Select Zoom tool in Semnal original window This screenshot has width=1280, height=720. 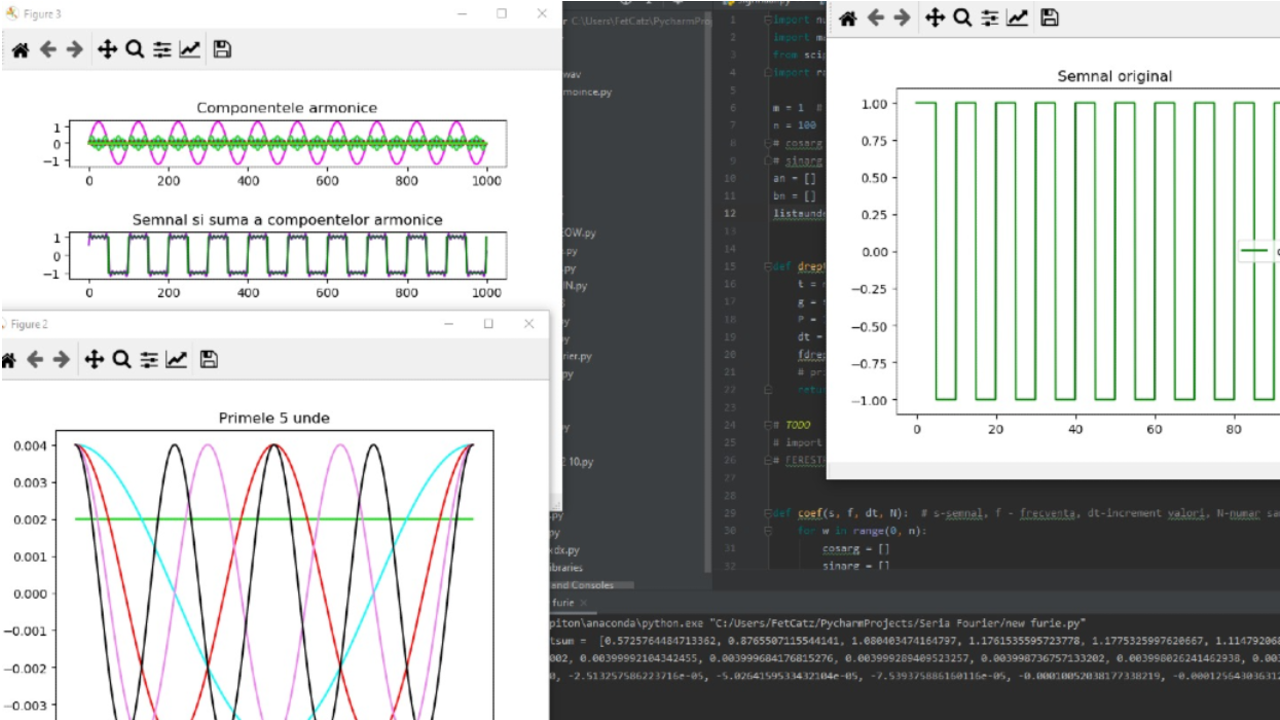pos(962,17)
